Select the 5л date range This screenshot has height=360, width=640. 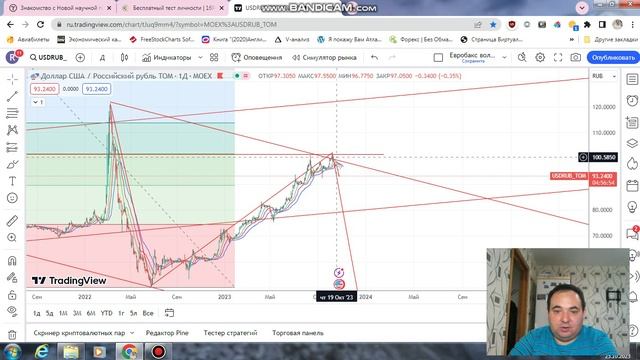click(x=133, y=313)
